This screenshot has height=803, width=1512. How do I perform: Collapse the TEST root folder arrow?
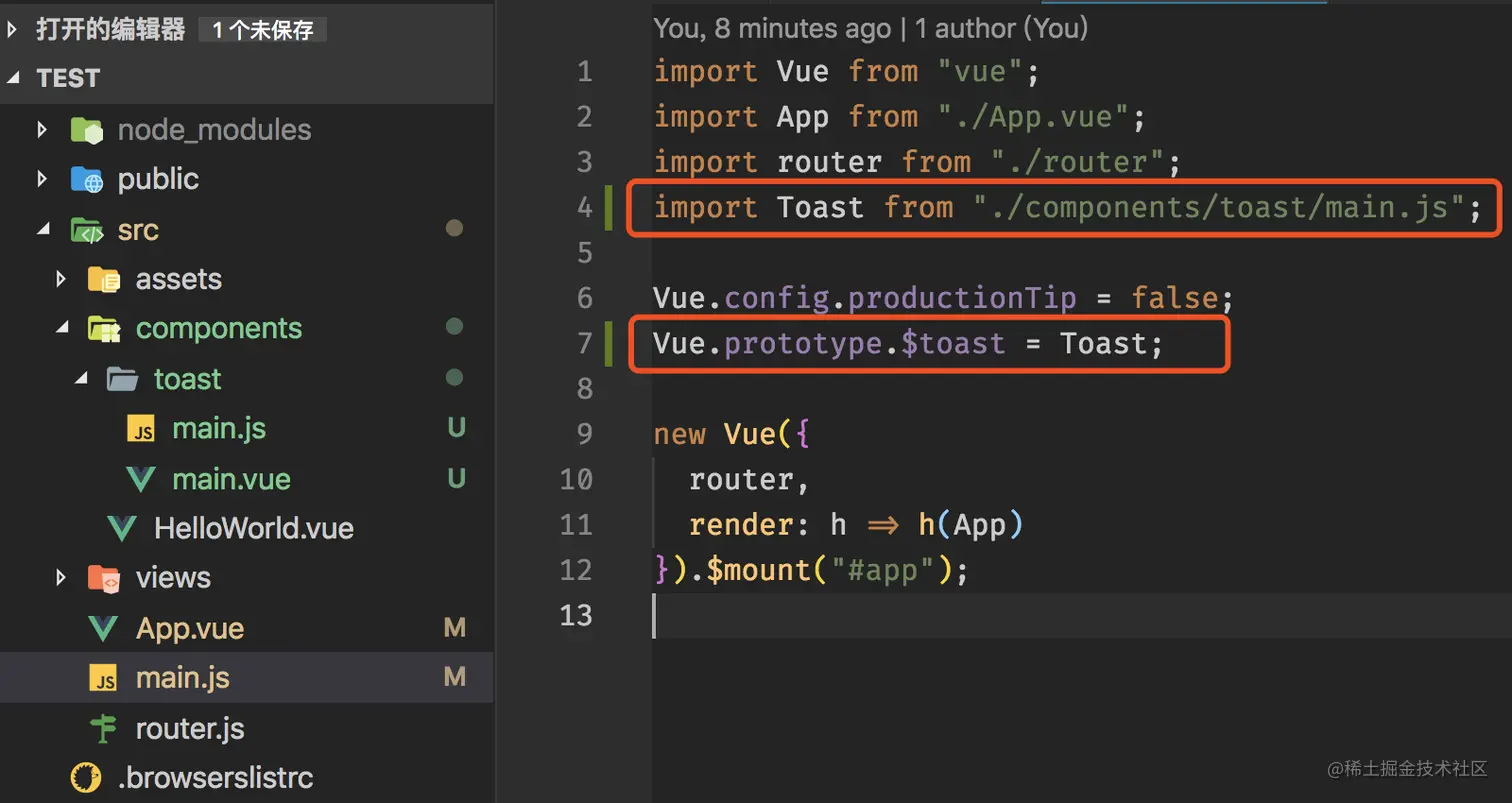click(x=12, y=79)
